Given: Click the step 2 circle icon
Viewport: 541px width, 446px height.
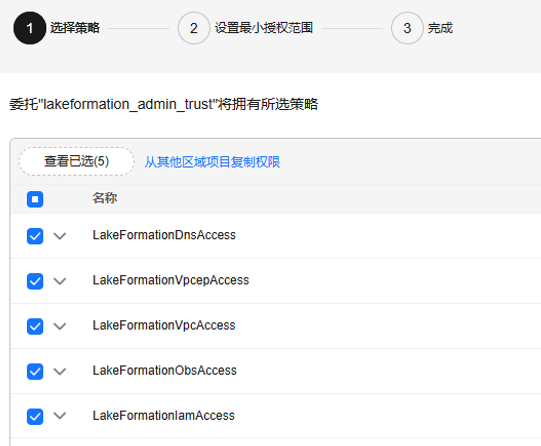Looking at the screenshot, I should point(194,28).
